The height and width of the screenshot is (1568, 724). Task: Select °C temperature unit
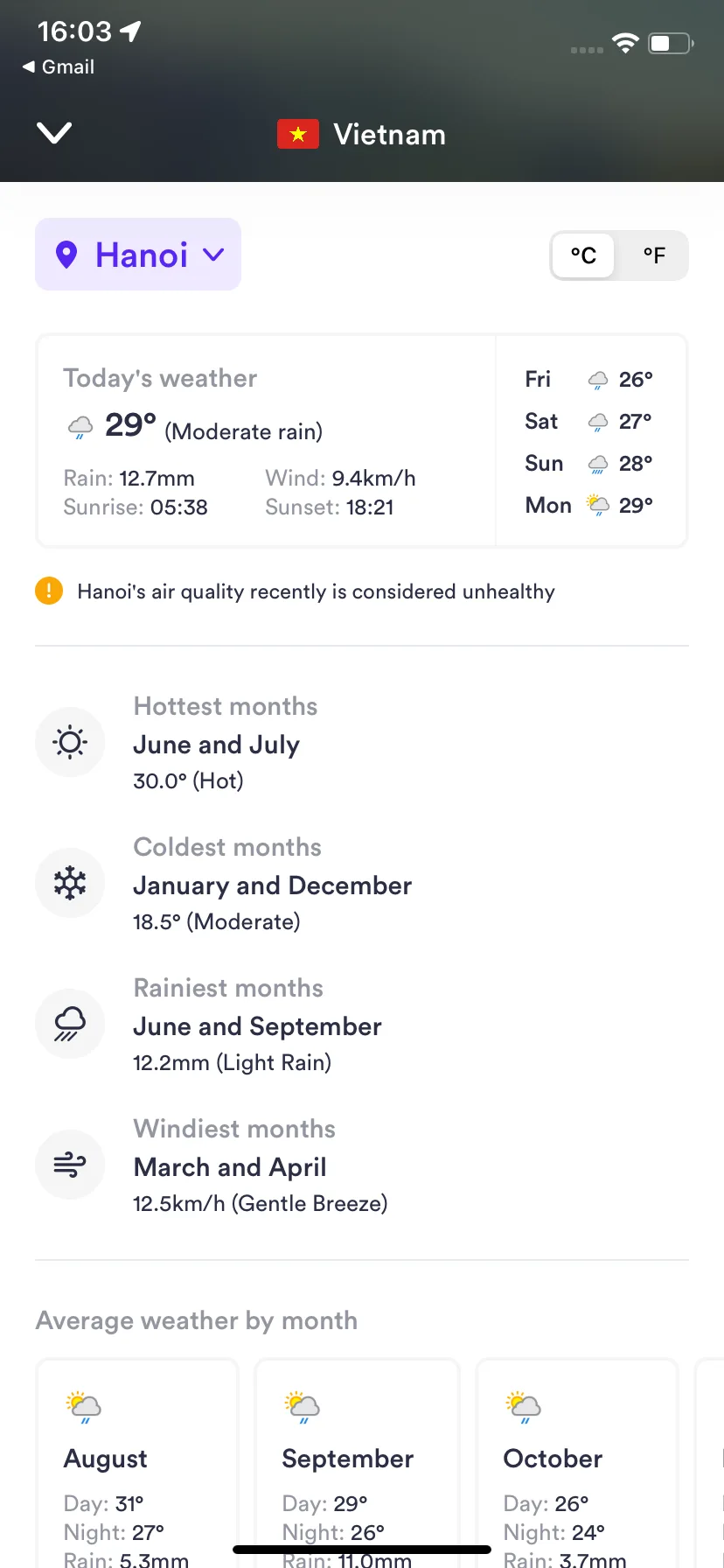(x=583, y=255)
